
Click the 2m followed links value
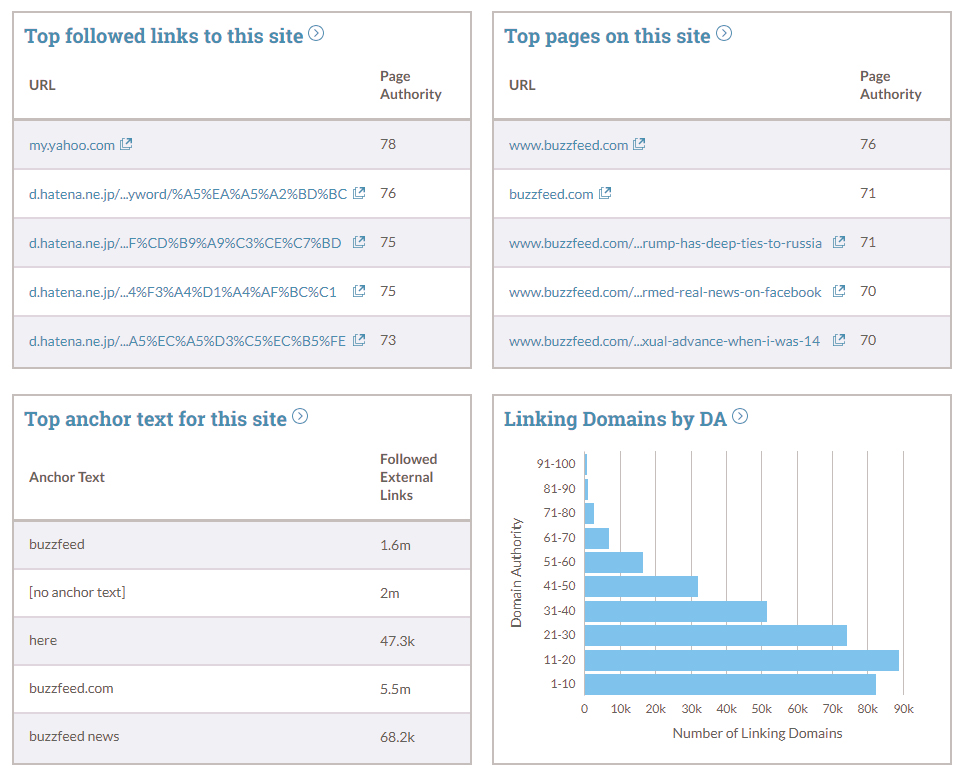pos(390,593)
